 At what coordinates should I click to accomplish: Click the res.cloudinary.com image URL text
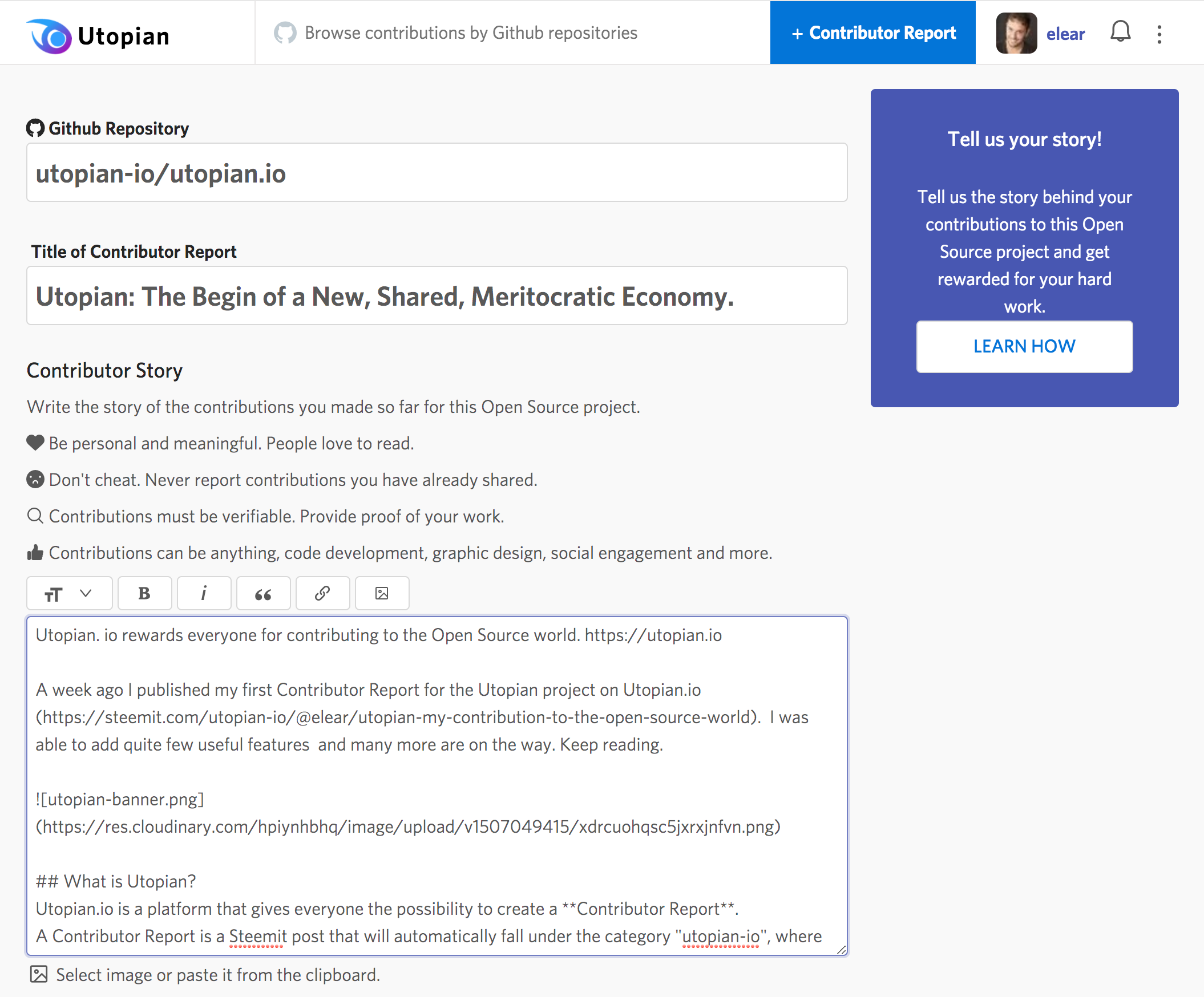pyautogui.click(x=408, y=827)
